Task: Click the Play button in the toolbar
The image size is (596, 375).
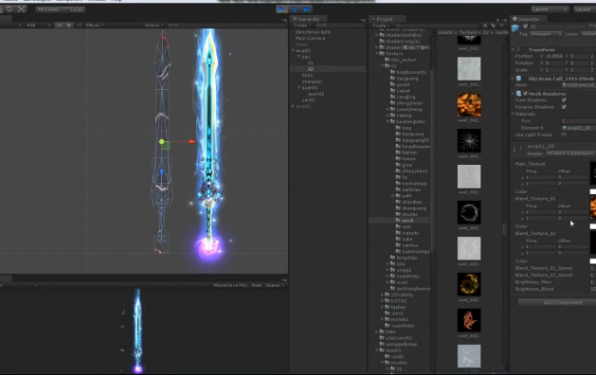Action: coord(282,9)
